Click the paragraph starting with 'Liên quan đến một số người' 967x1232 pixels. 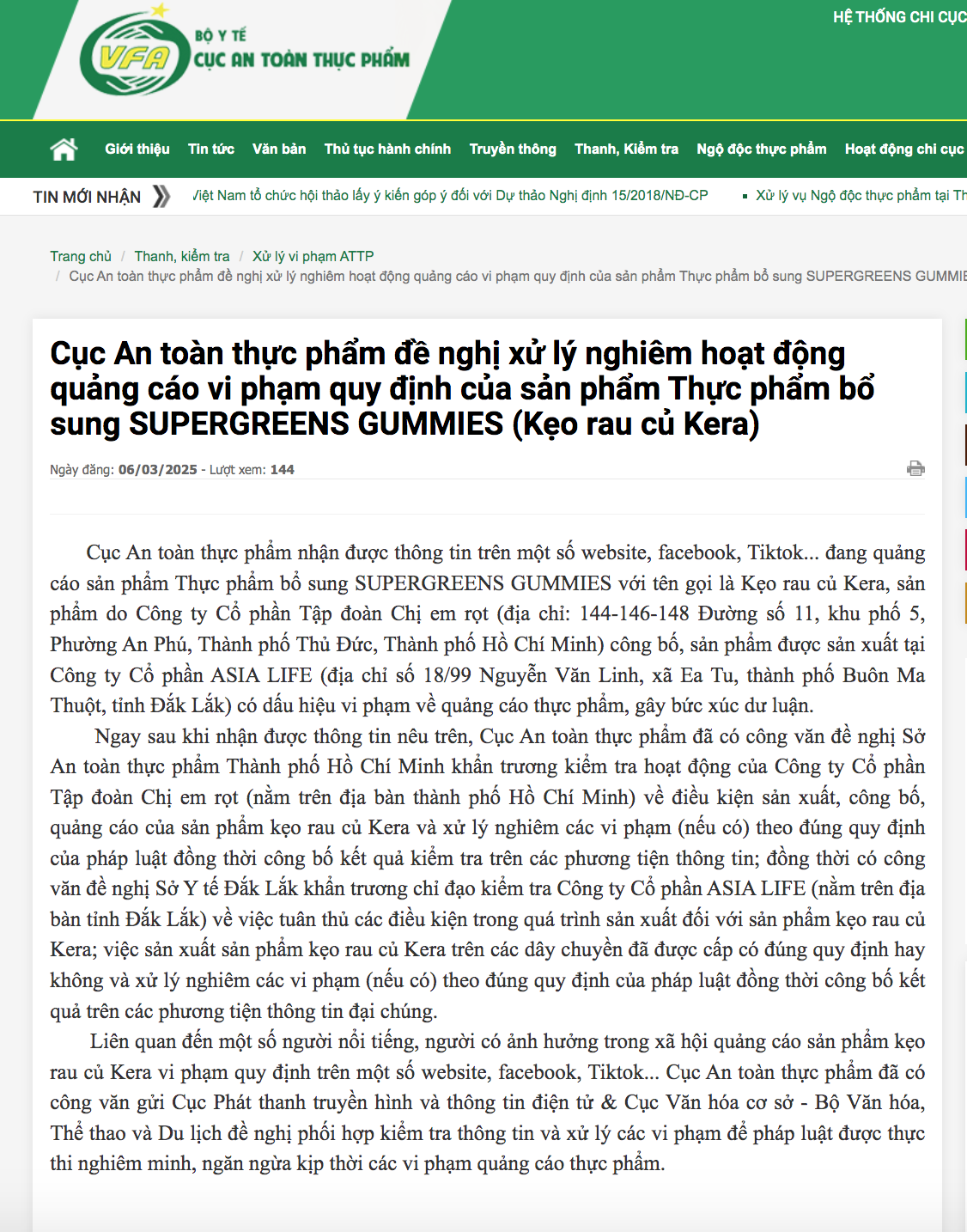coord(487,1102)
